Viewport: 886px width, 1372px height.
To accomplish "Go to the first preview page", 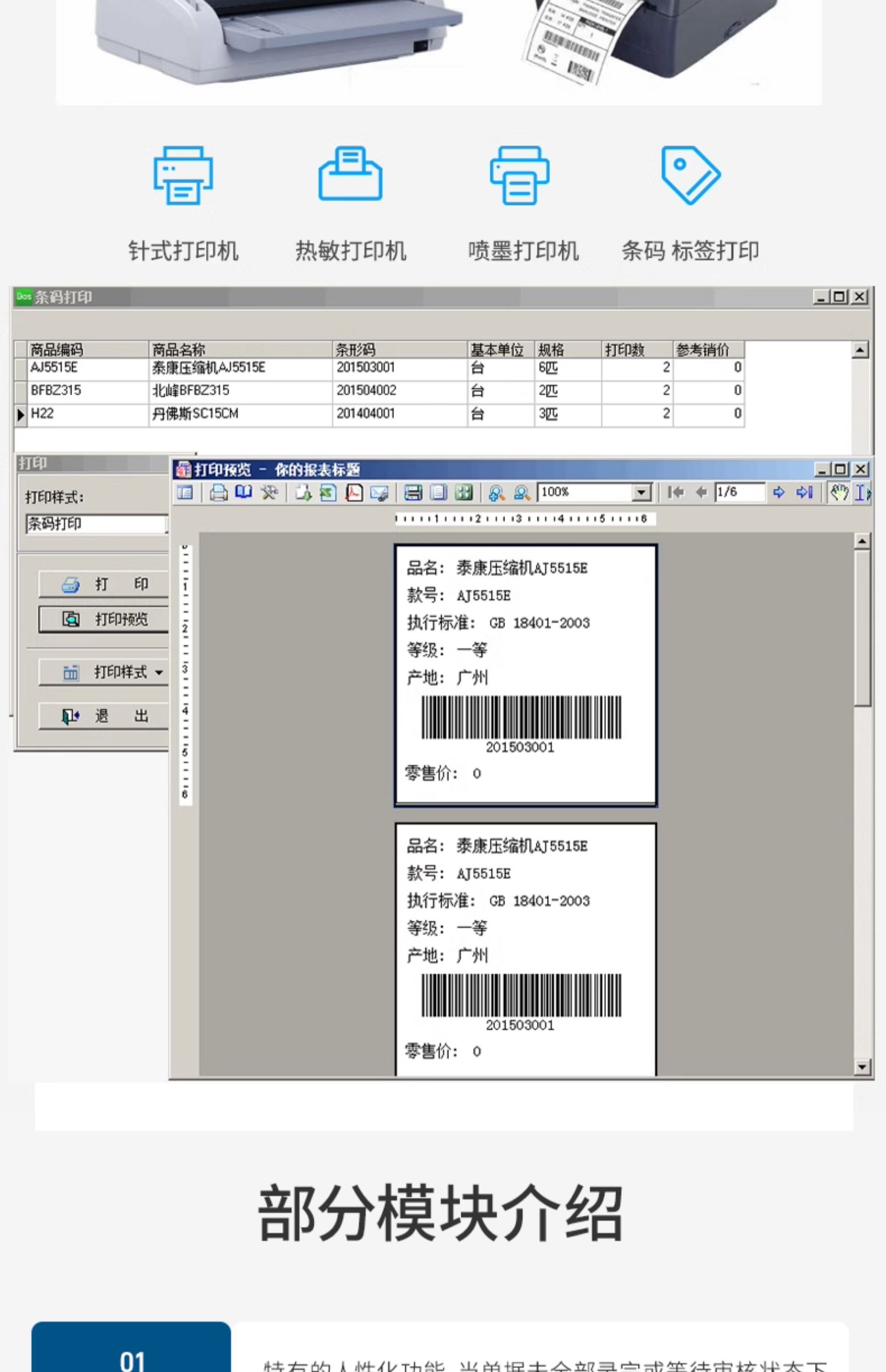I will 676,492.
